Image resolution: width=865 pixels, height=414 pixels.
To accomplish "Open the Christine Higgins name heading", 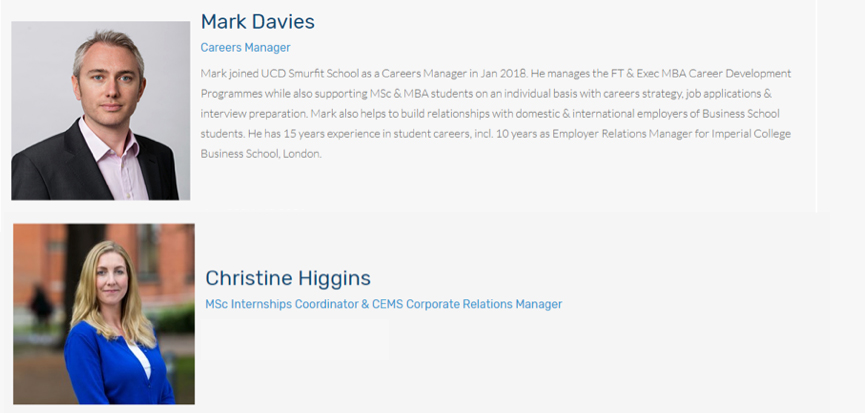I will coord(287,278).
